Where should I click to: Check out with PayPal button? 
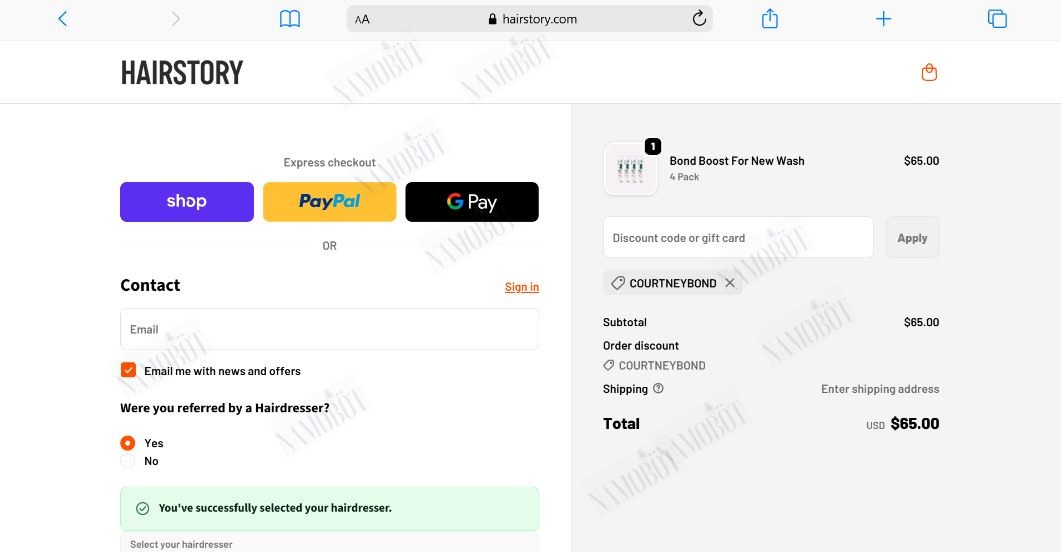[x=330, y=202]
